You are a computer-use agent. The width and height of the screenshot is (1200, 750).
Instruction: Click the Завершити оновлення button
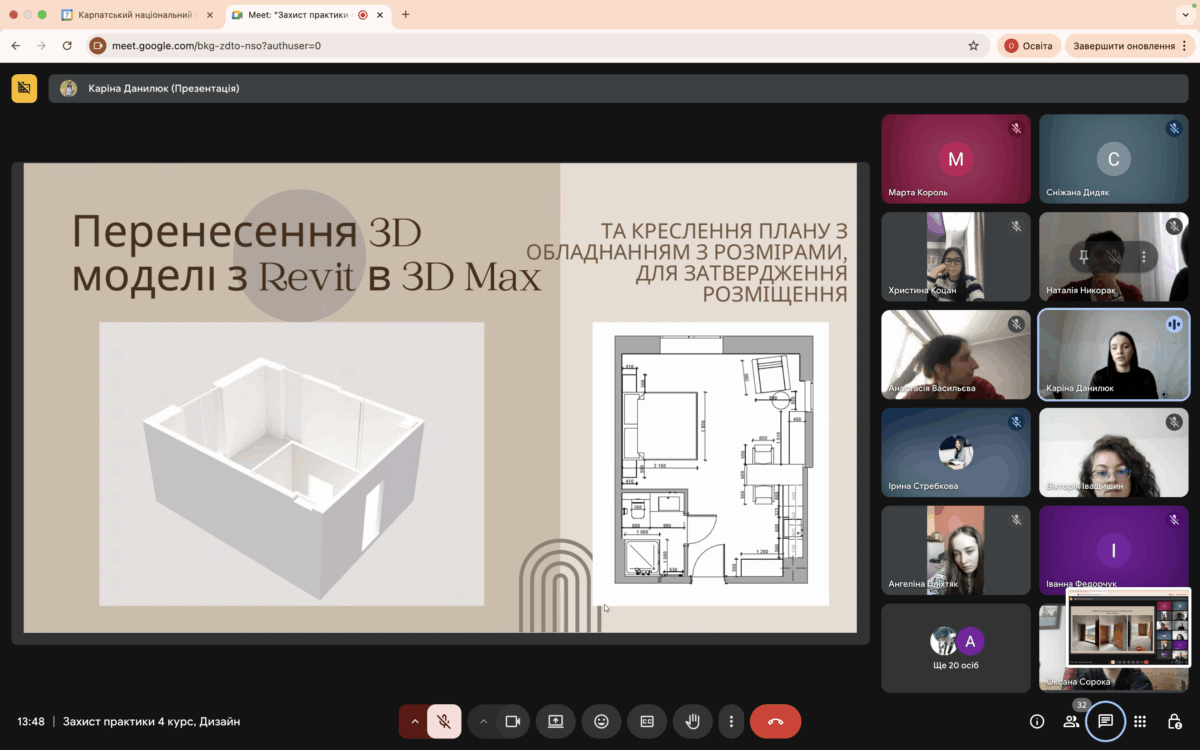click(x=1124, y=46)
